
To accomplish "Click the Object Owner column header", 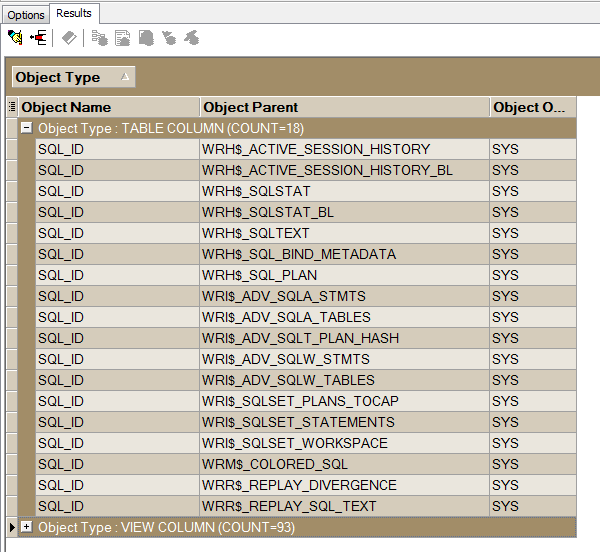I will (532, 107).
